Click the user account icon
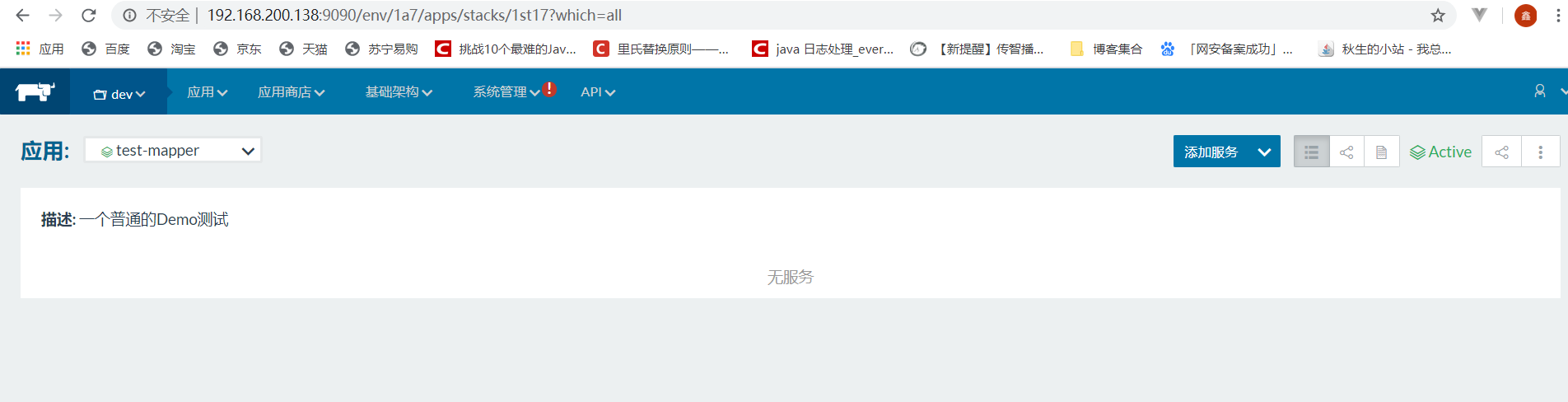This screenshot has height=402, width=1568. pos(1539,91)
